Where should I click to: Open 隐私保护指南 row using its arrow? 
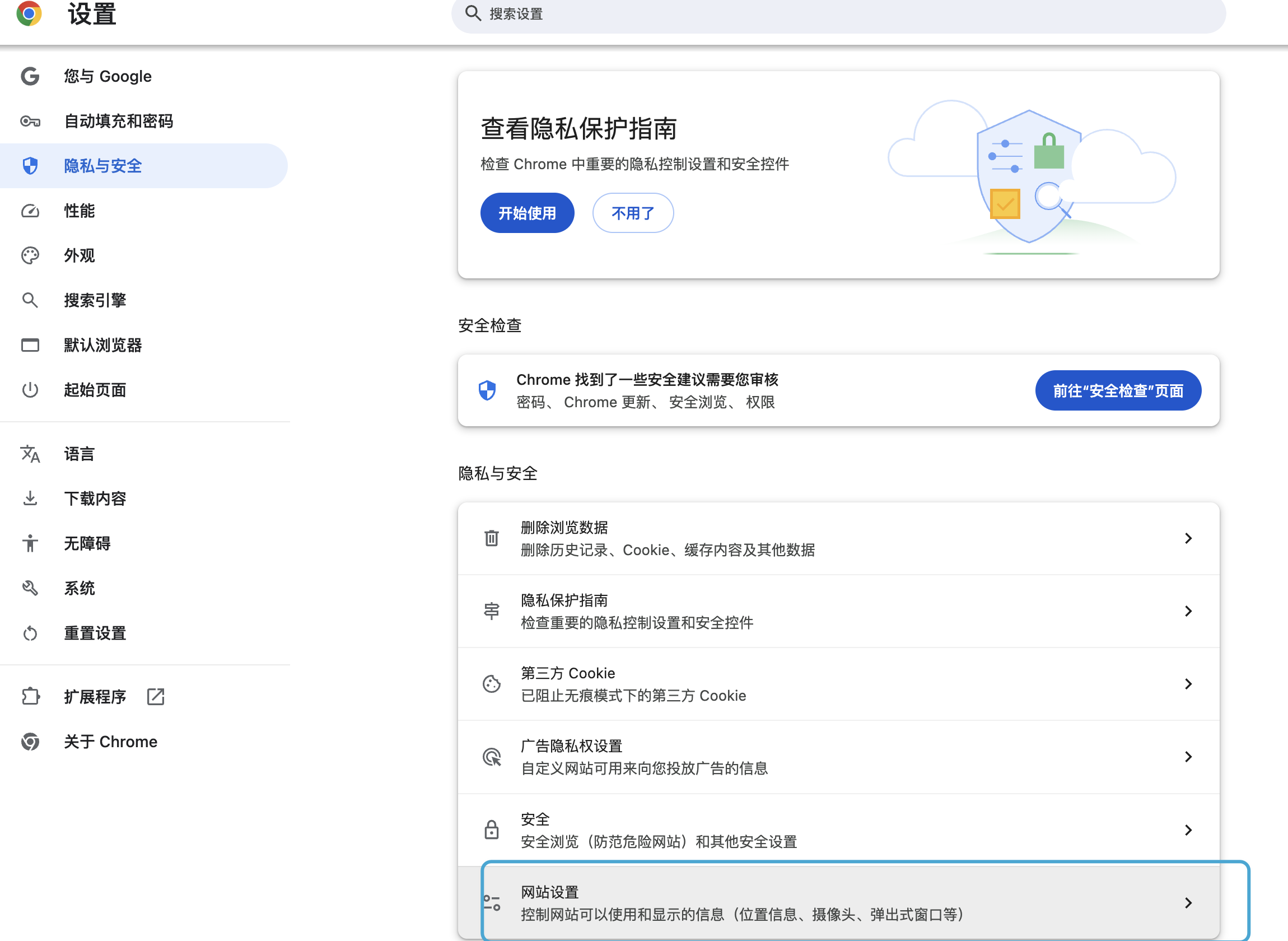[1188, 611]
